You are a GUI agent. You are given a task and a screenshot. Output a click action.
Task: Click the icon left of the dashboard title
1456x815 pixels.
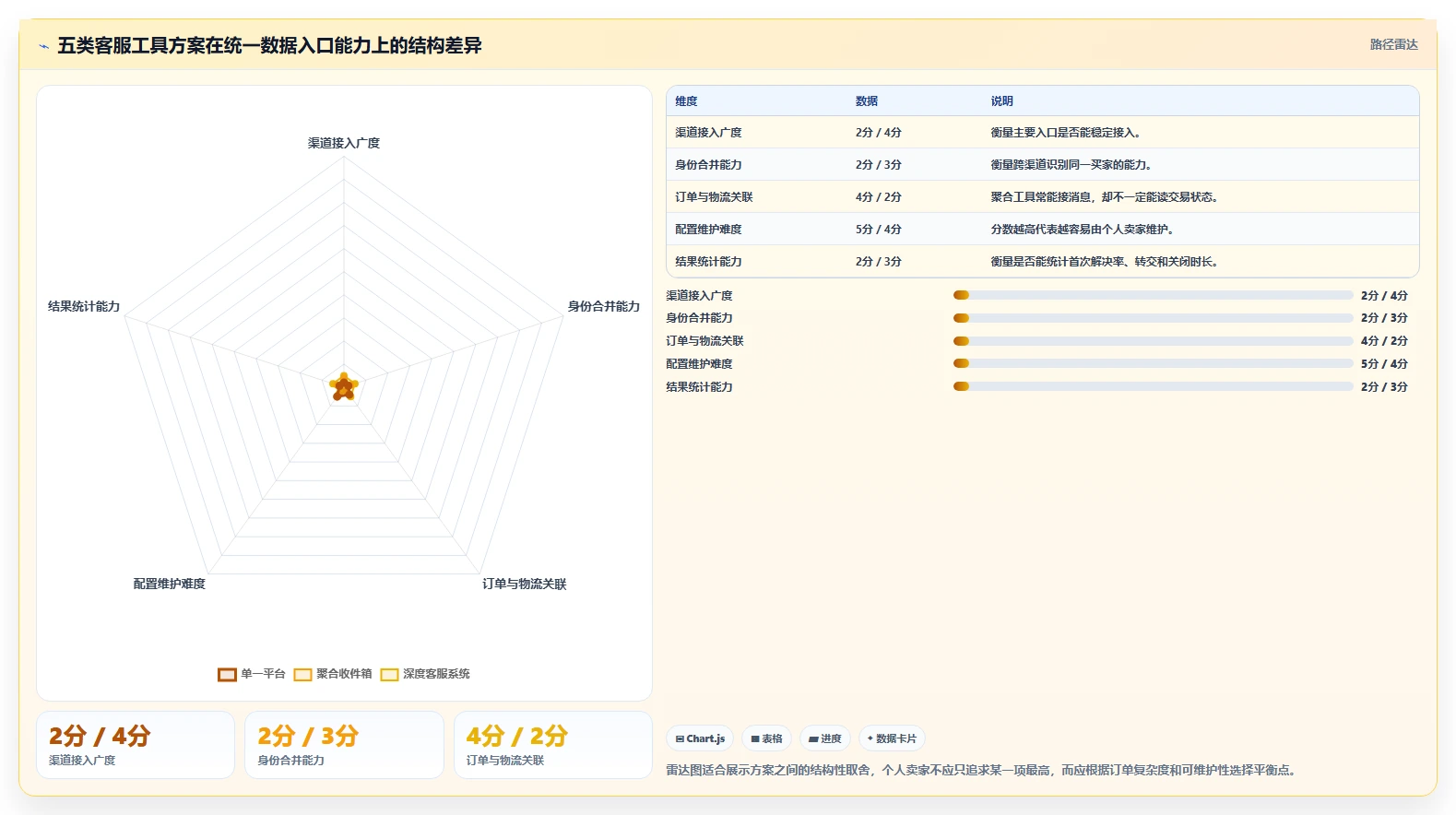[x=43, y=46]
